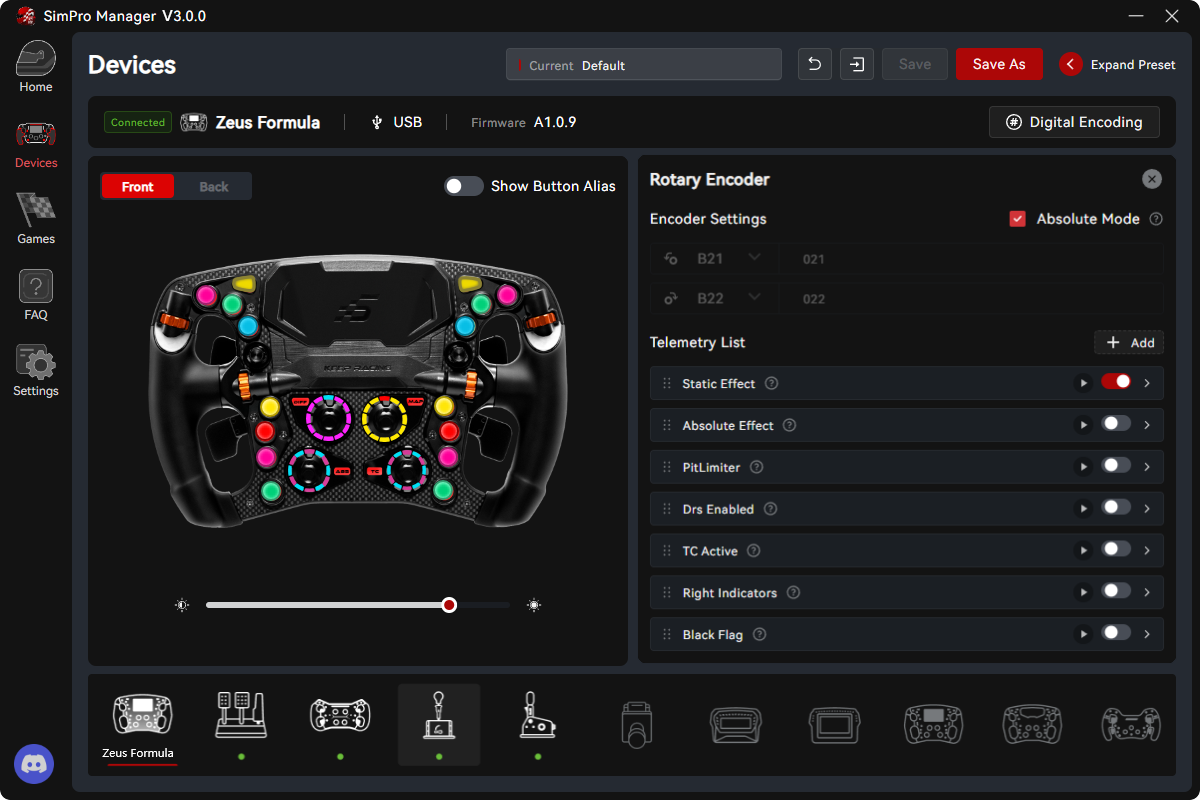
Task: Enable the TC Active toggle
Action: click(1116, 550)
